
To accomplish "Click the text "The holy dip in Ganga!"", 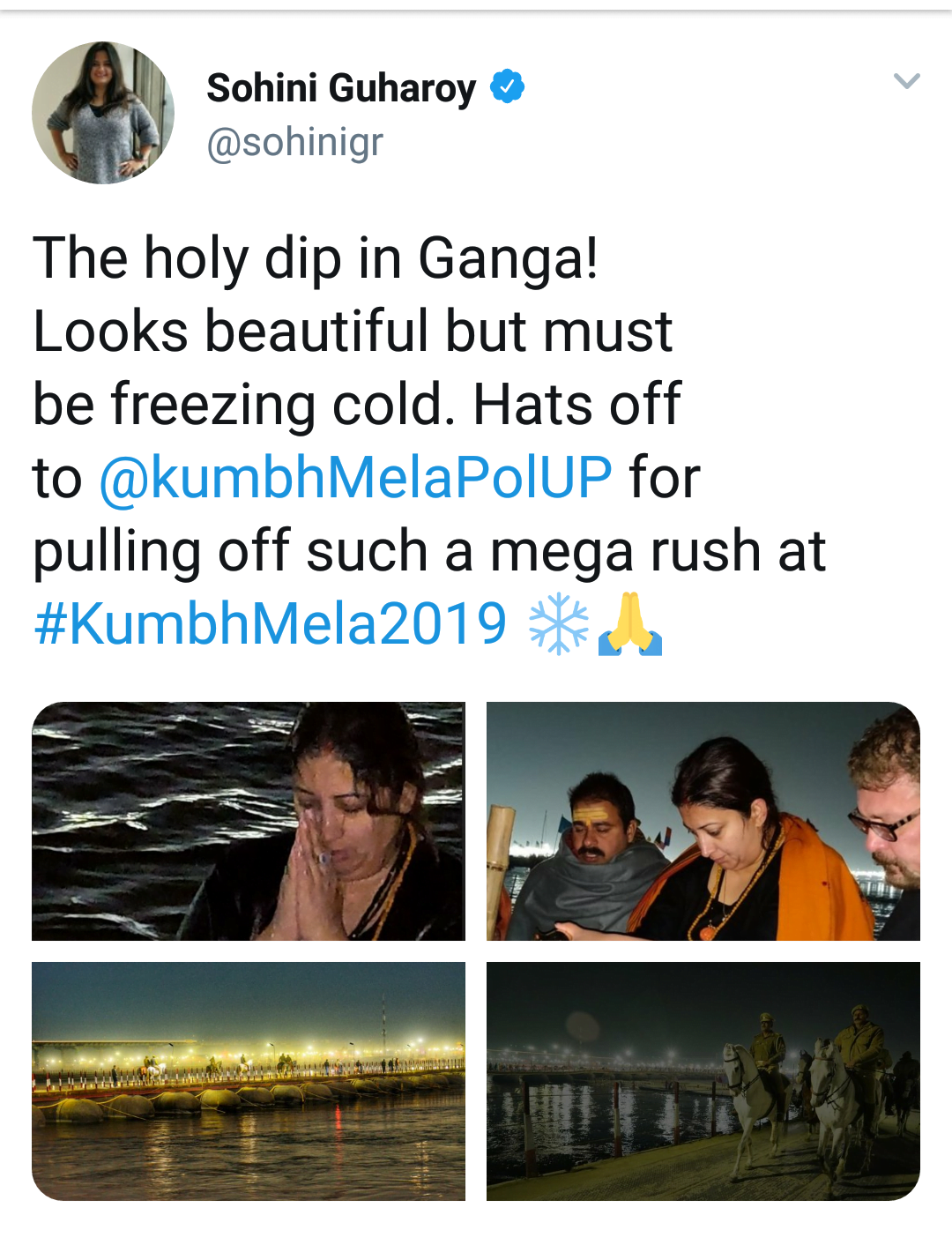I will point(316,258).
